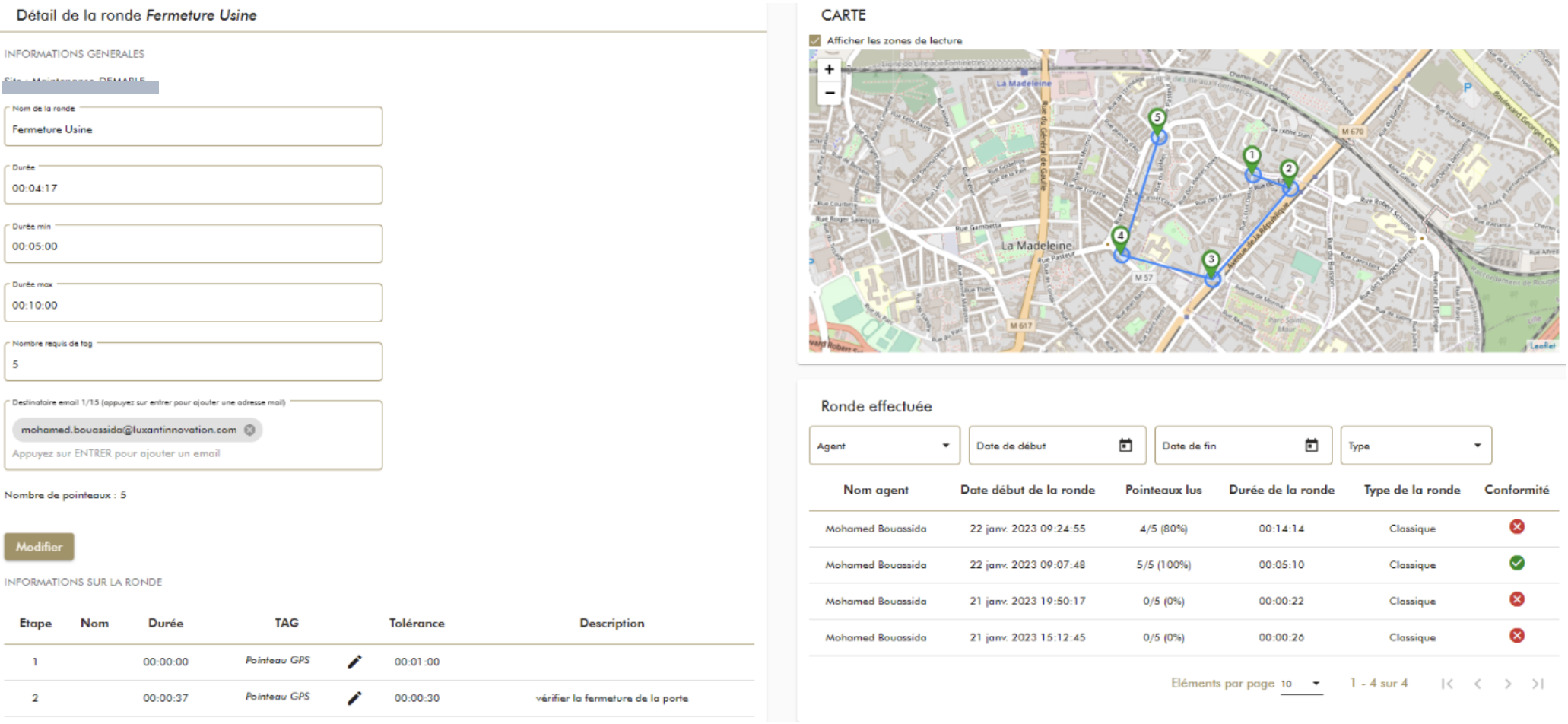Sort by Durée de la ronde column
This screenshot has height=724, width=1568.
[x=1281, y=490]
